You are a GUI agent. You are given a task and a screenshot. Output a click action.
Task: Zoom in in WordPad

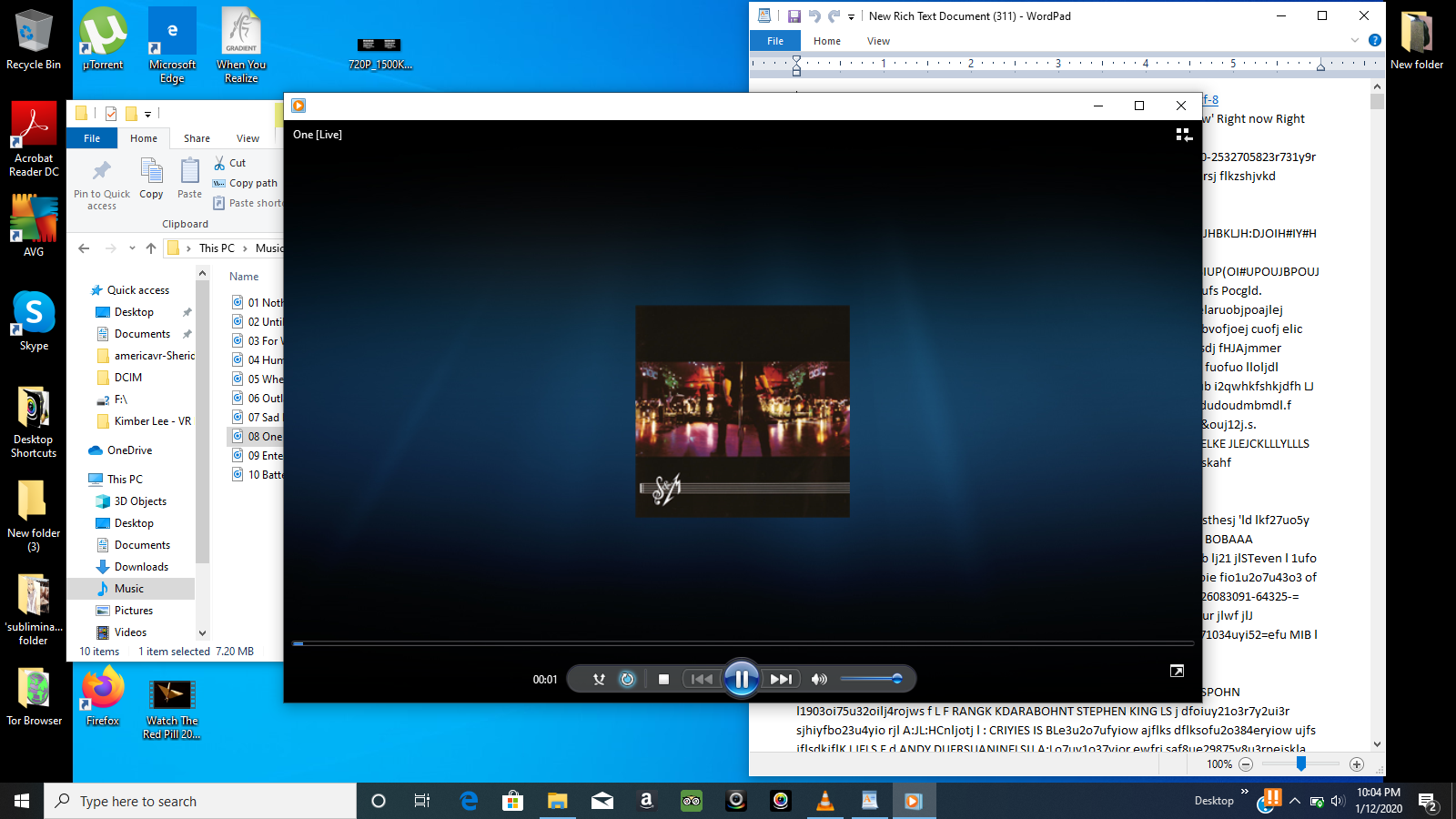pyautogui.click(x=1357, y=764)
